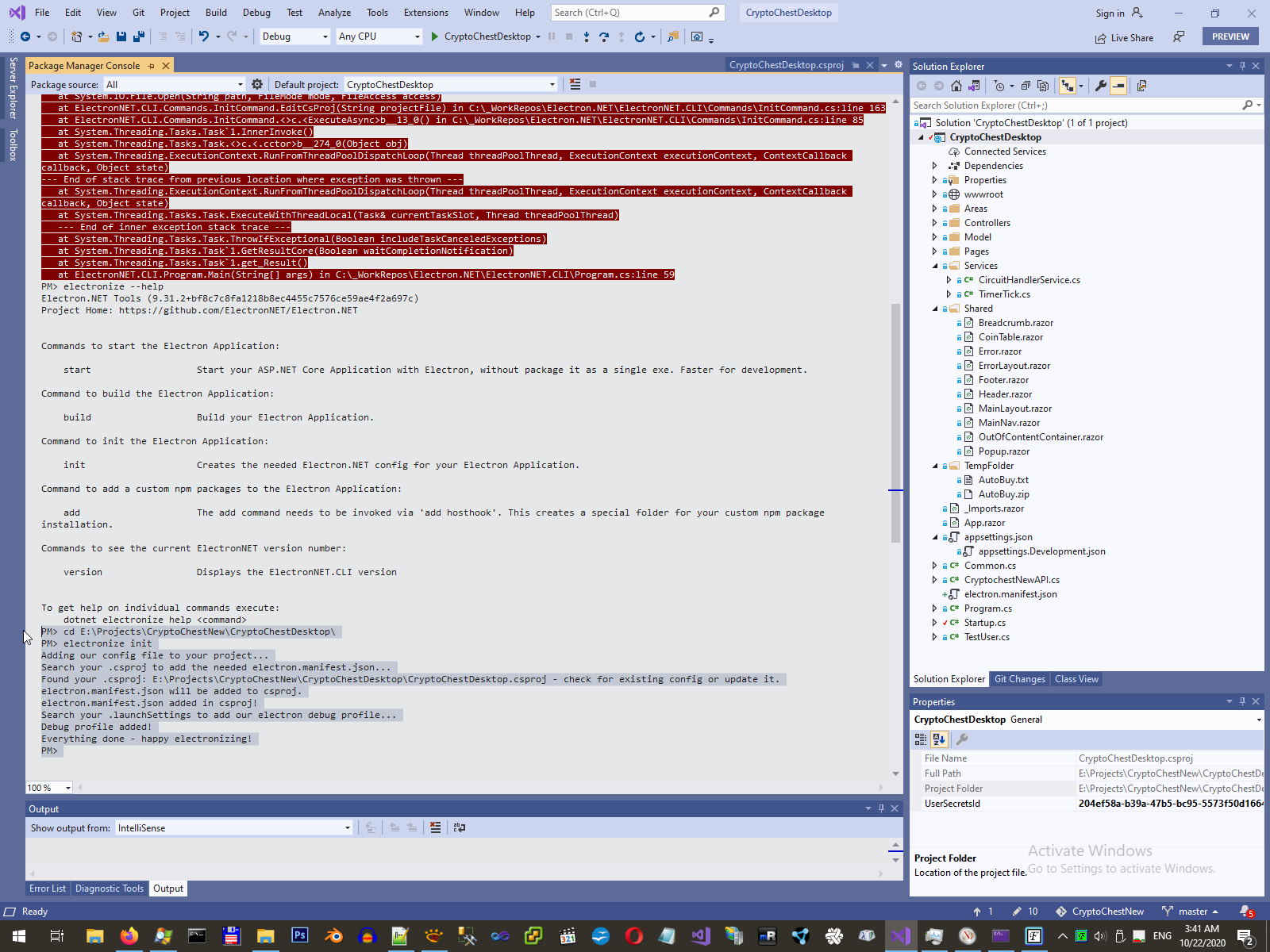Expand the wwwroot folder node
This screenshot has height=952, width=1270.
click(x=935, y=194)
